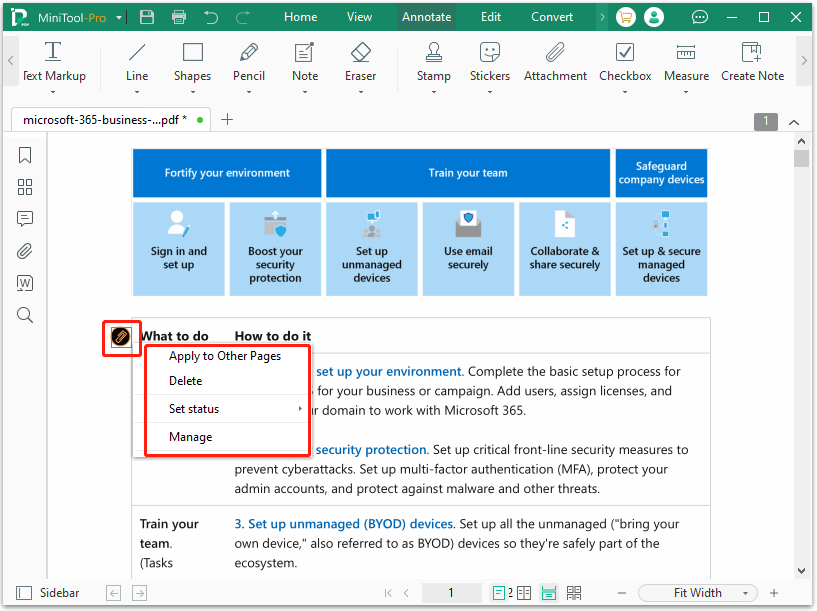Open the bookmarks panel in sidebar
Image resolution: width=817 pixels, height=611 pixels.
click(25, 155)
